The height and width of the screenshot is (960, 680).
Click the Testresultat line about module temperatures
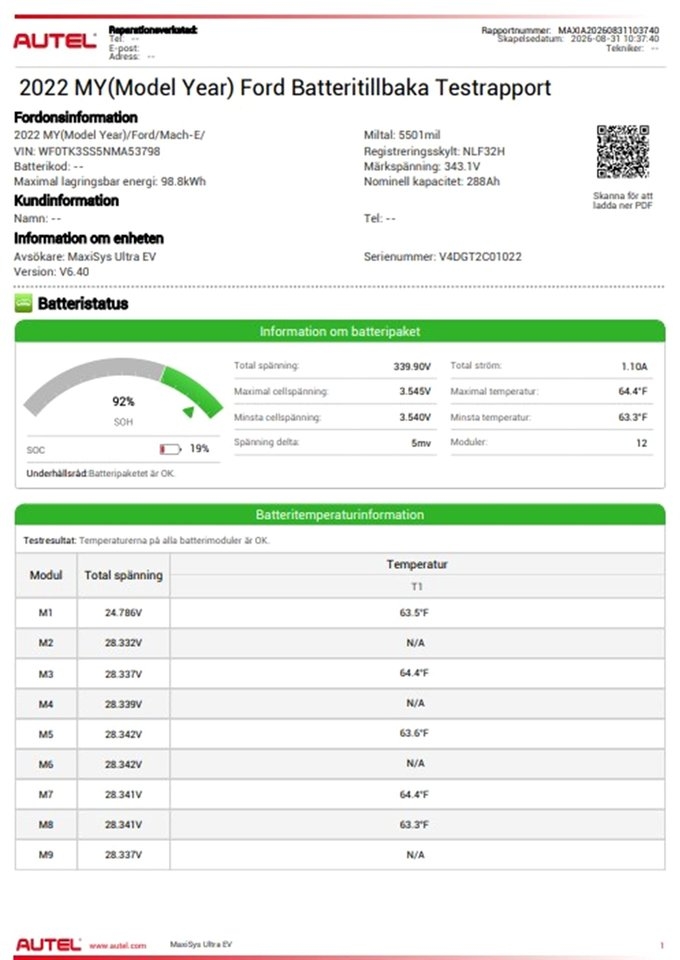[x=146, y=540]
